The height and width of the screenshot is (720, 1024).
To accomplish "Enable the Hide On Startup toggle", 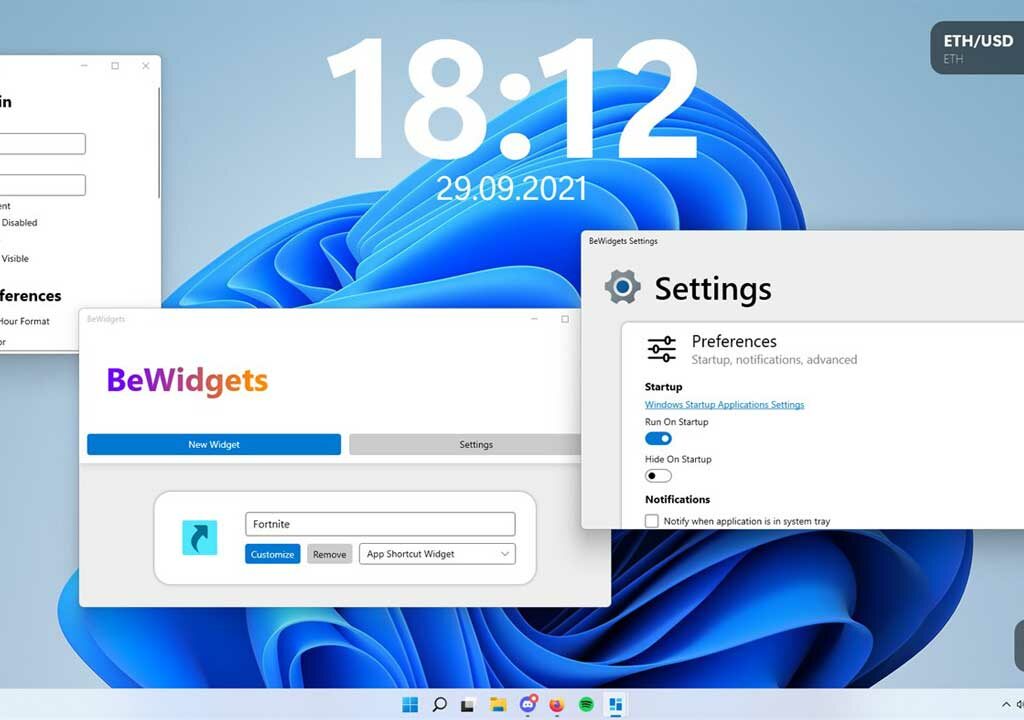I will (657, 475).
